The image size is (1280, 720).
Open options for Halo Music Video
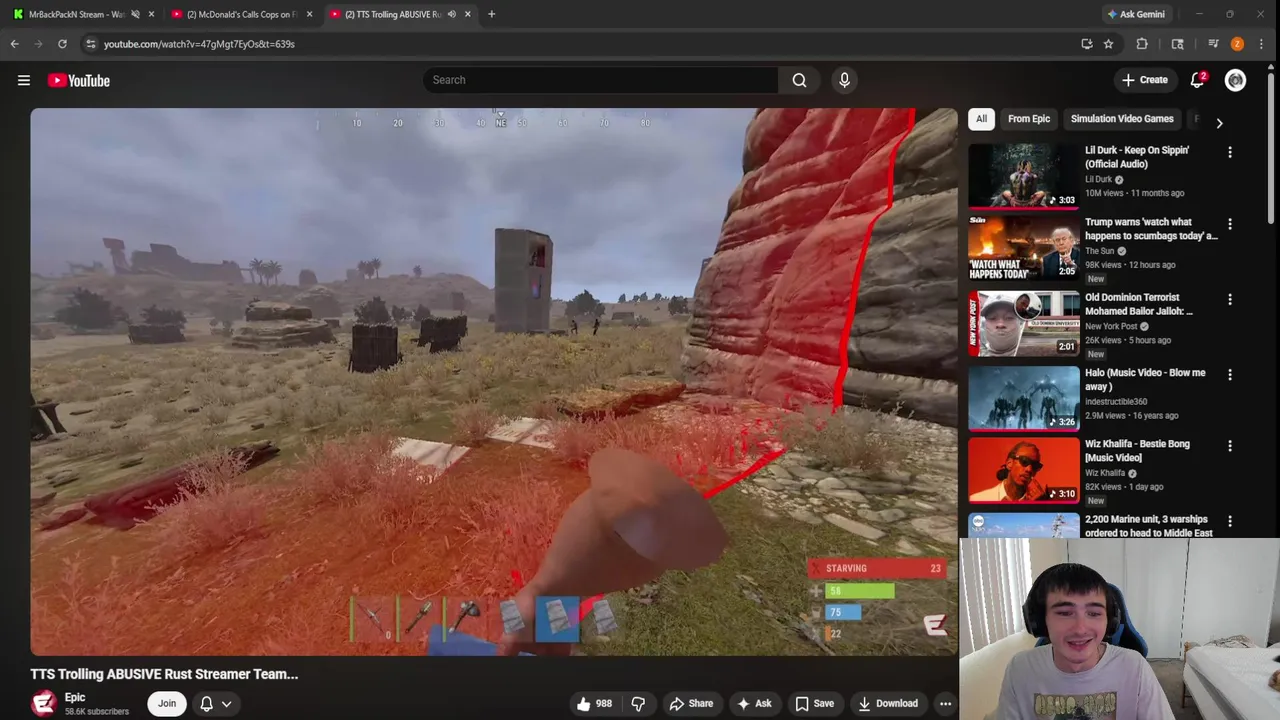[1230, 375]
